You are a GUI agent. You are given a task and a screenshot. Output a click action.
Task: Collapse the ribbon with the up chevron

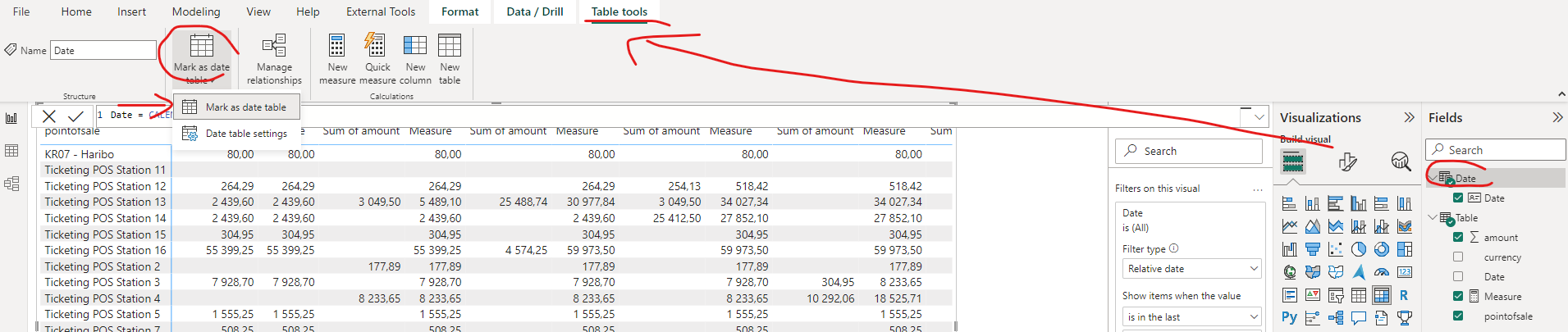tap(1561, 94)
